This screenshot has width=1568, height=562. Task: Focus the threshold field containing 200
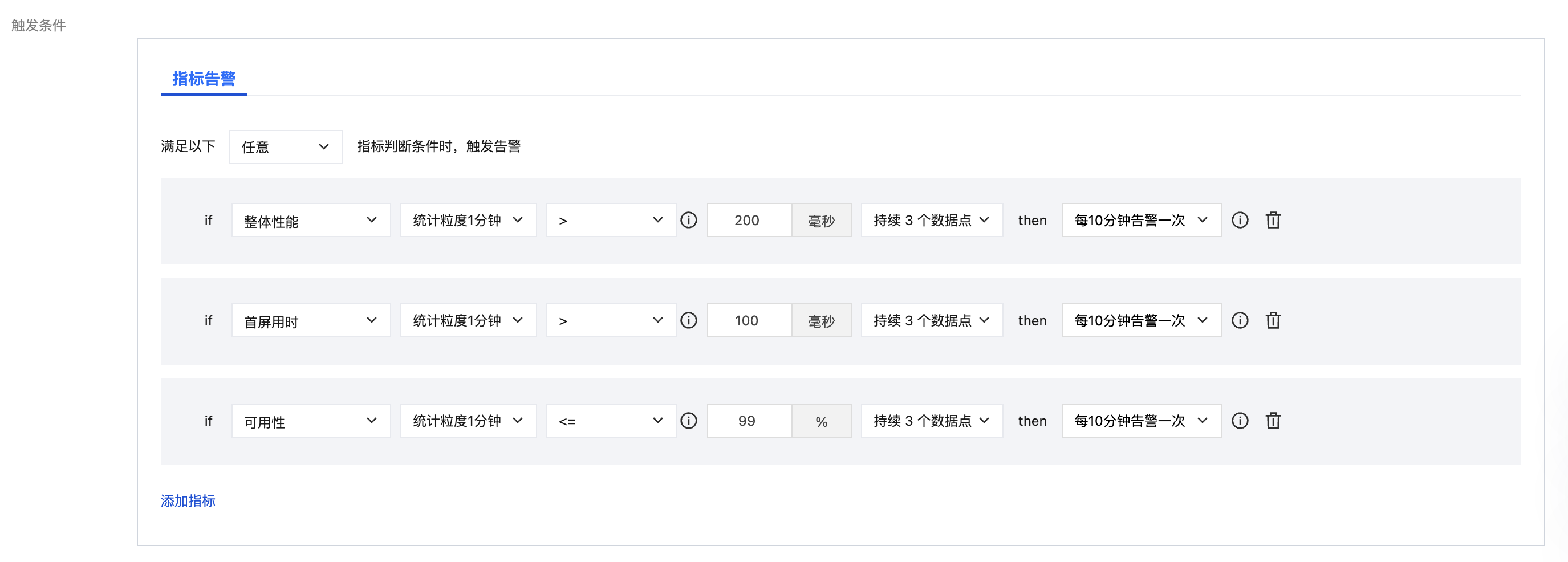(749, 220)
